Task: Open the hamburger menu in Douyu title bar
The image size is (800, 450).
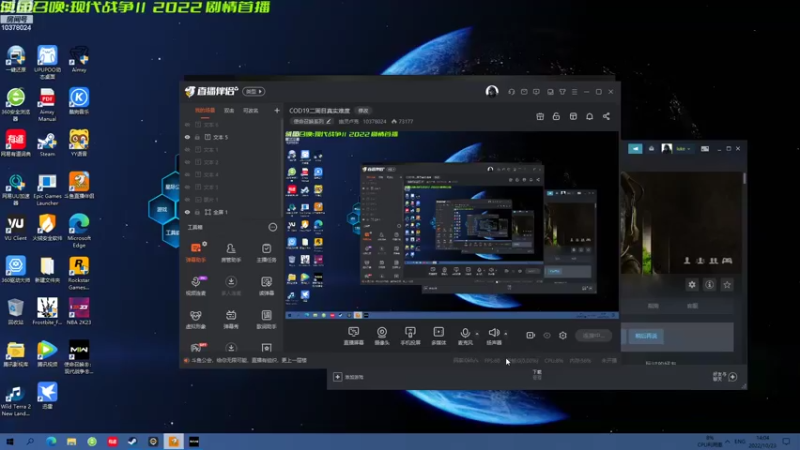Action: [574, 92]
